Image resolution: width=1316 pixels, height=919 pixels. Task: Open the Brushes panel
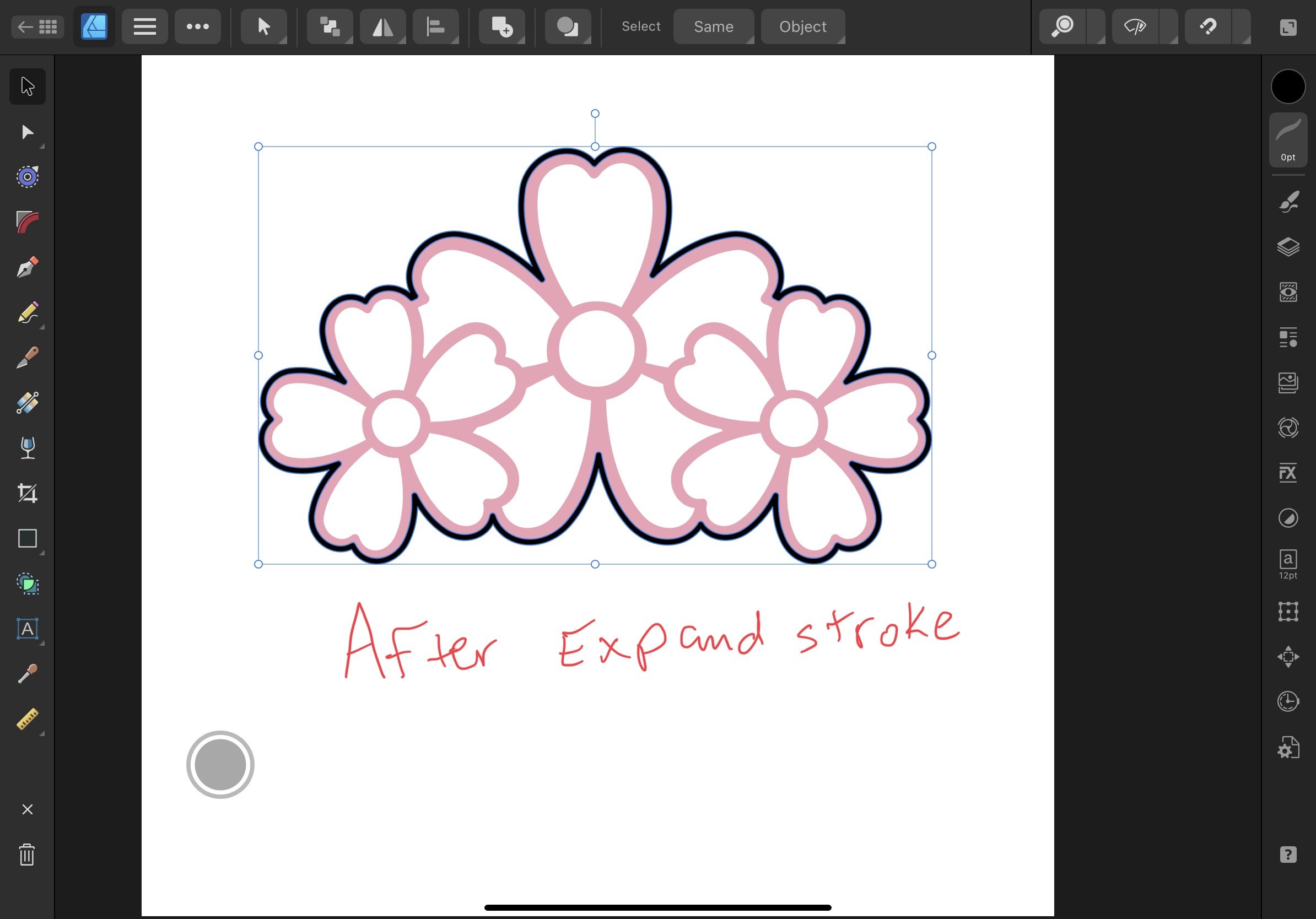(x=1288, y=202)
